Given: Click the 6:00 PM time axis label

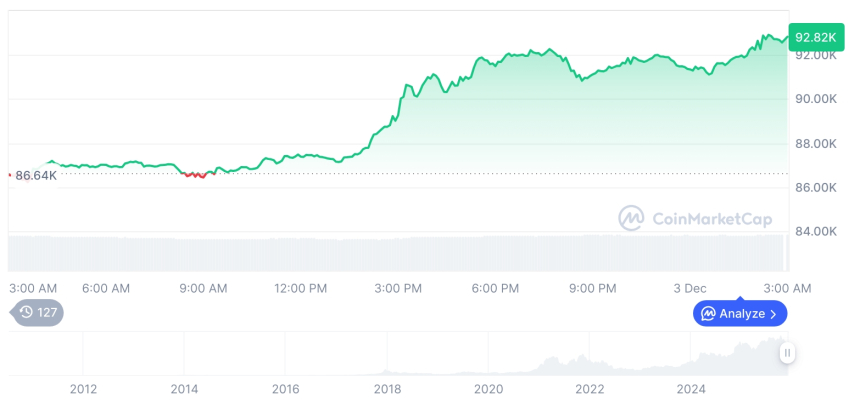Looking at the screenshot, I should point(495,288).
